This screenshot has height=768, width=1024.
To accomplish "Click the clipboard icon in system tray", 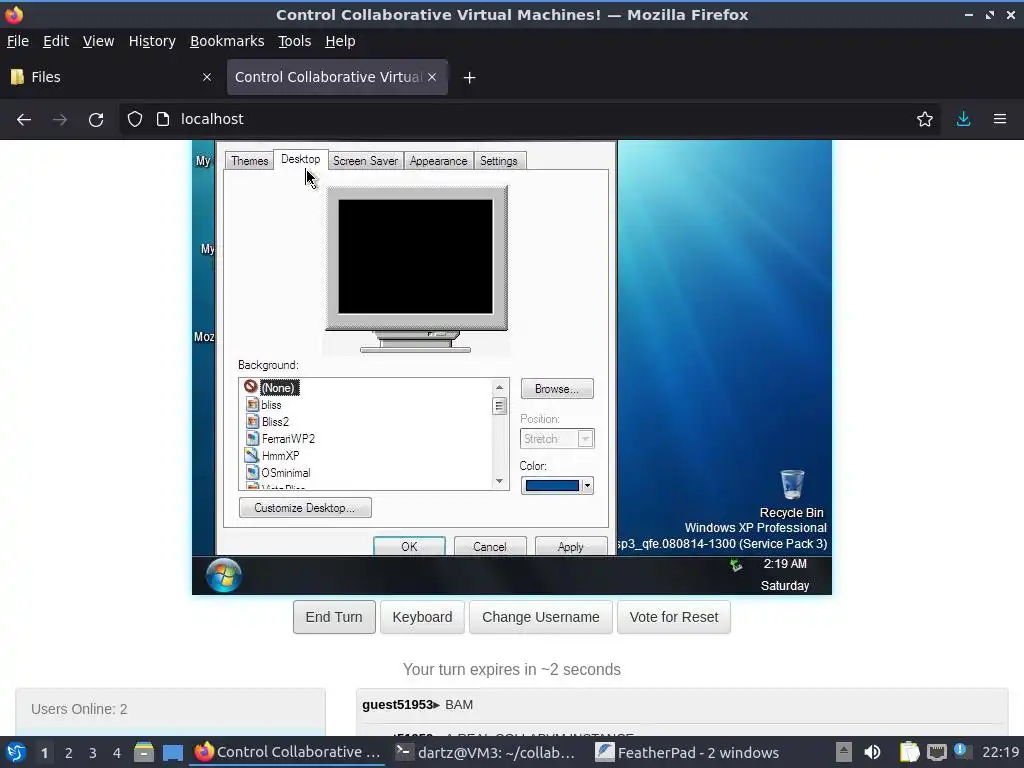I will [909, 752].
